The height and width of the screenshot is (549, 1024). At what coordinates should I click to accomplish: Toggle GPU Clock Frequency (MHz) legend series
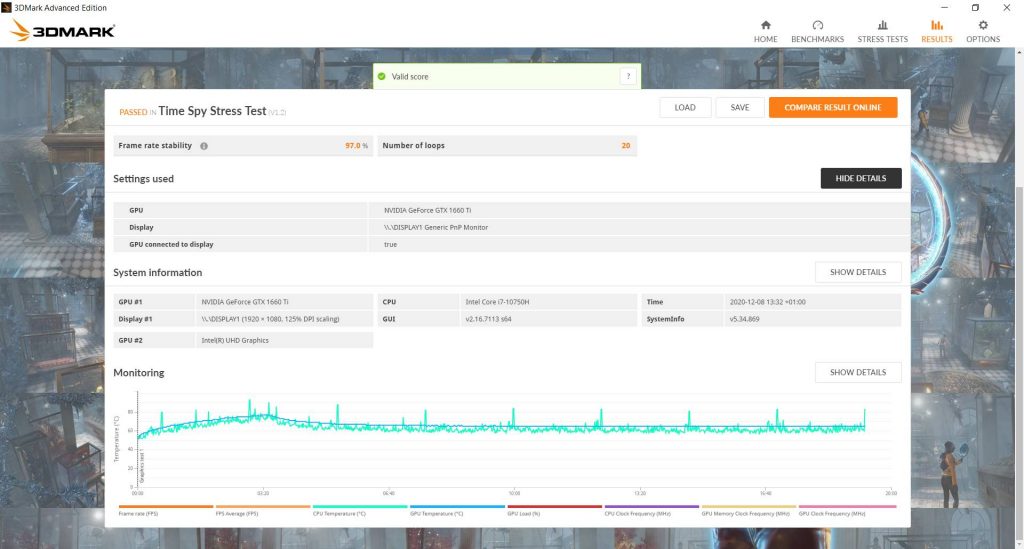[847, 510]
